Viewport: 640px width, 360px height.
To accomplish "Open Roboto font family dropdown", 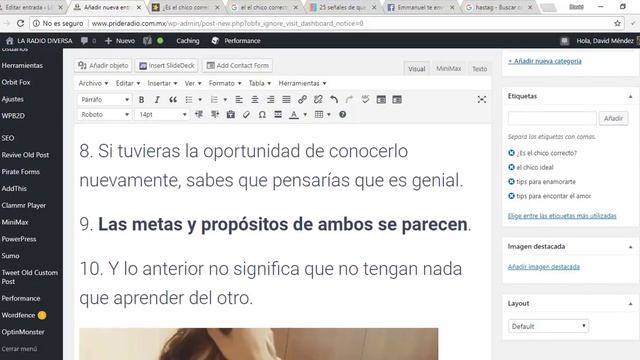I will (x=104, y=115).
